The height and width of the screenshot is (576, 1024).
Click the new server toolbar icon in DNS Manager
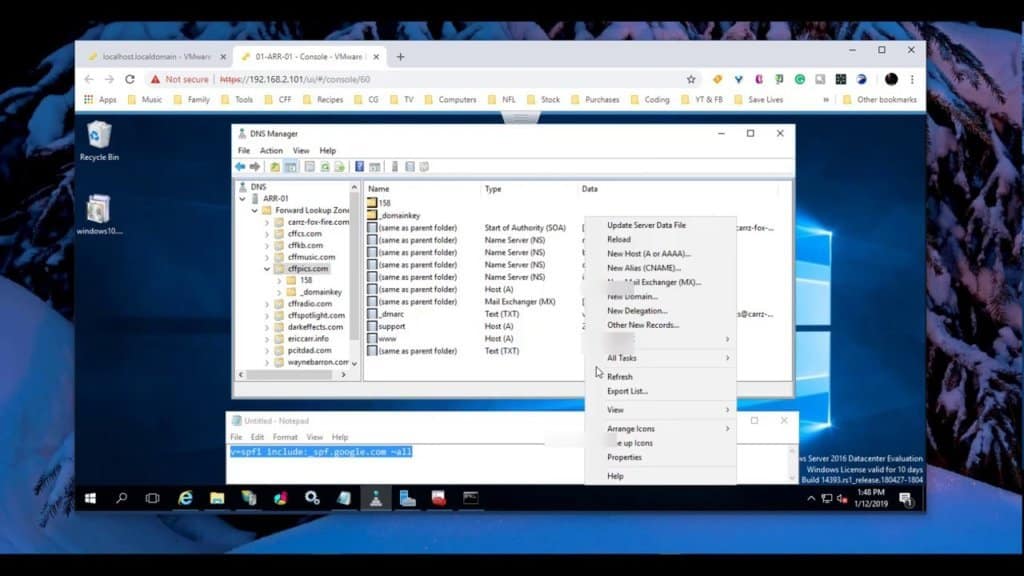[x=394, y=167]
